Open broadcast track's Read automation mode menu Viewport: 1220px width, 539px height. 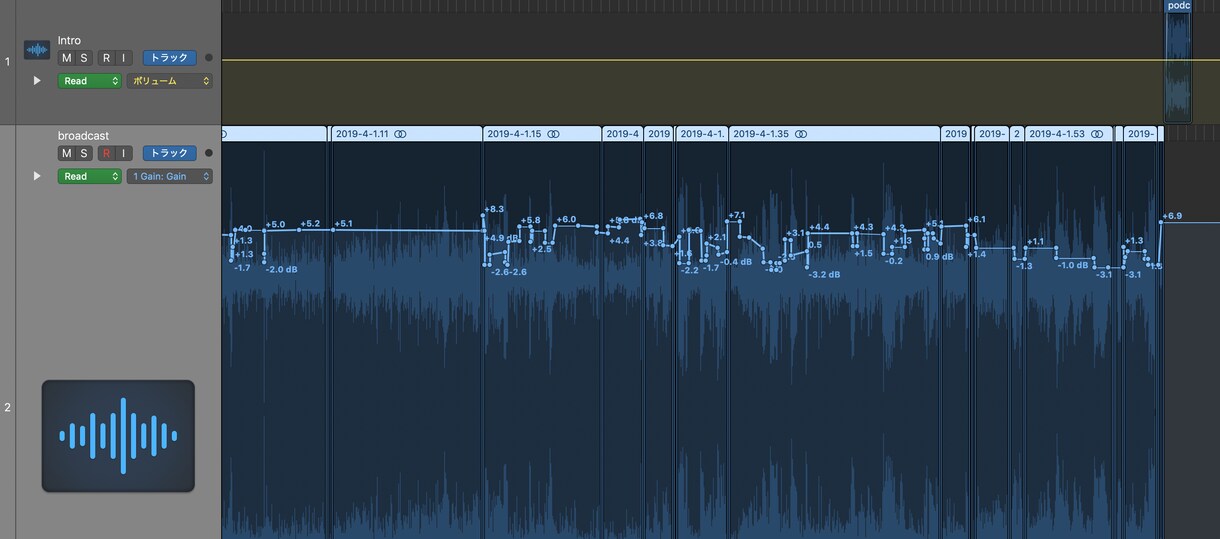[x=90, y=176]
